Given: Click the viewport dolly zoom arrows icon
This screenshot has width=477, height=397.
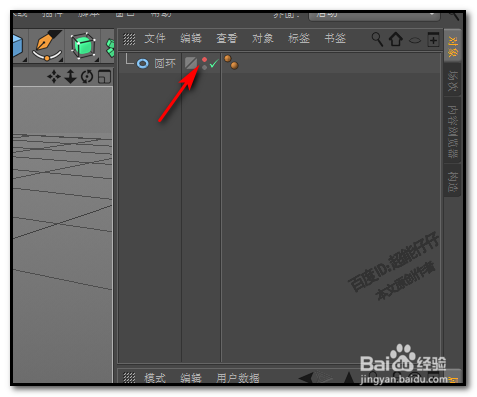Looking at the screenshot, I should coord(70,76).
